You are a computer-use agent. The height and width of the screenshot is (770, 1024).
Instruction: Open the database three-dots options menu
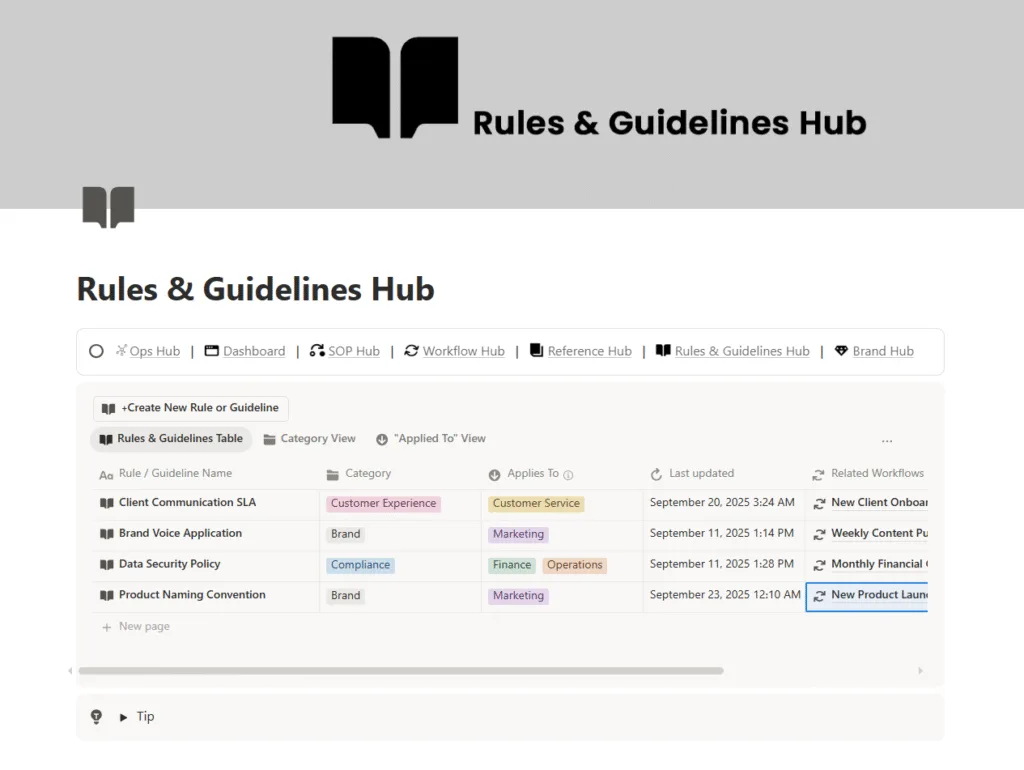(887, 440)
